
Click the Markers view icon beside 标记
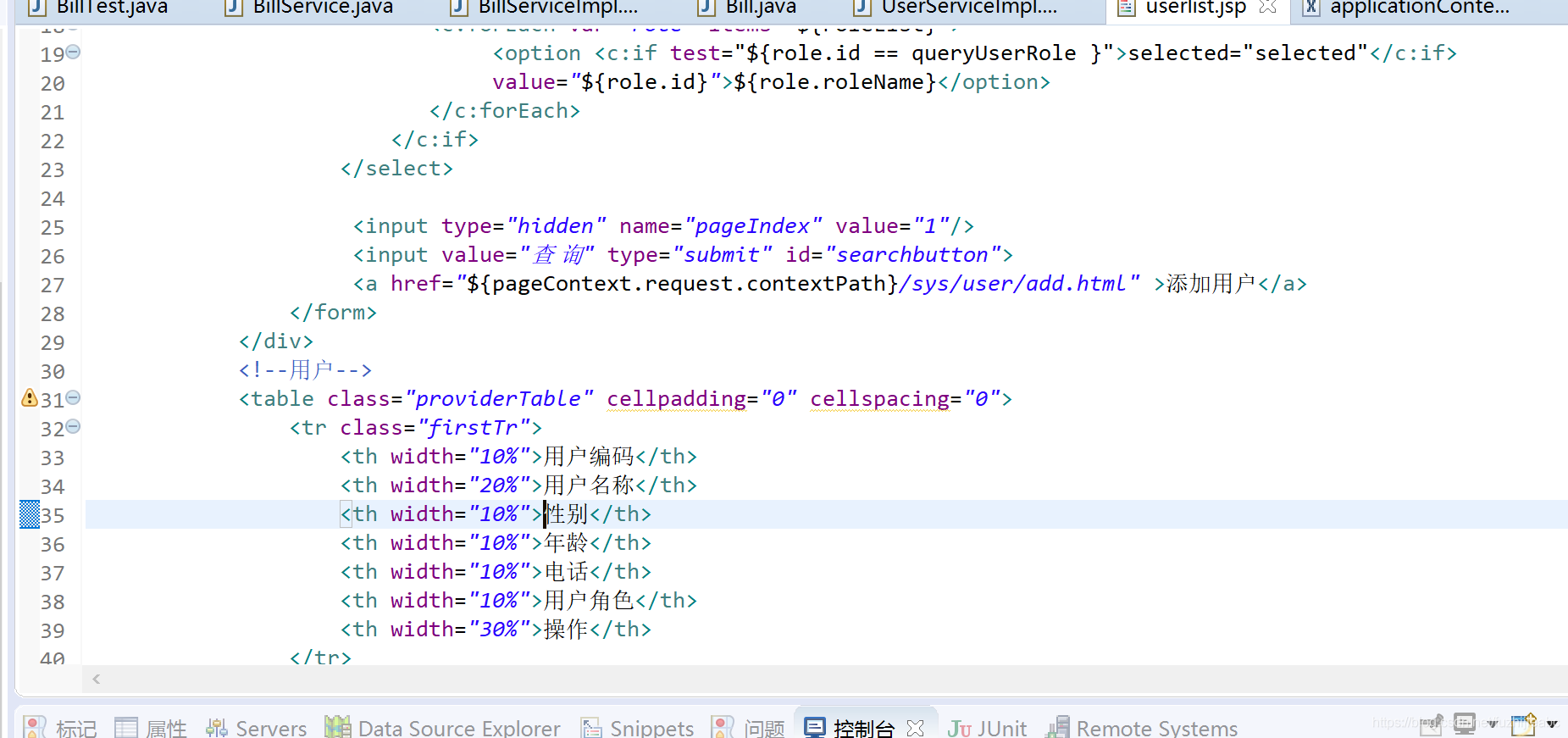35,728
